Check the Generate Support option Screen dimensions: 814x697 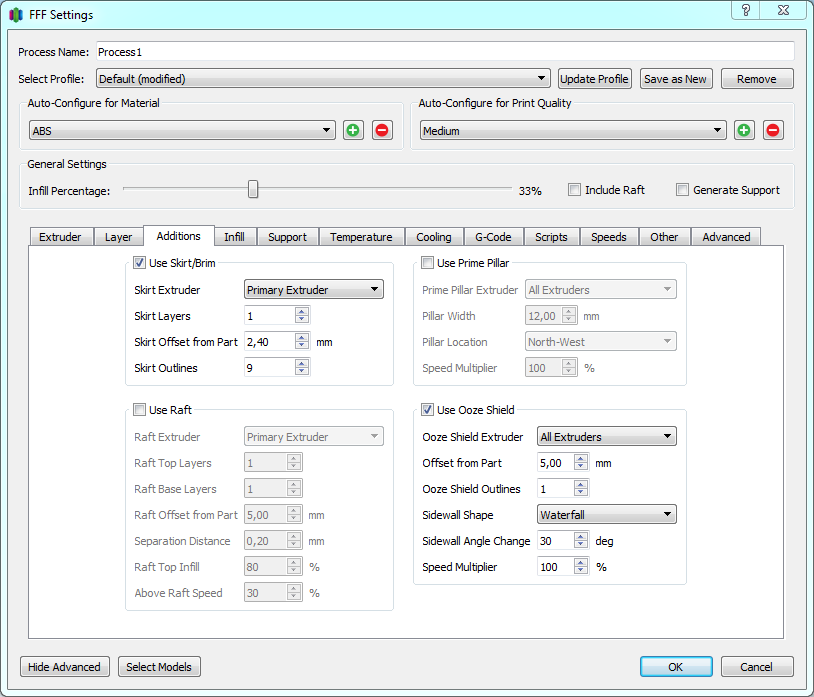coord(683,190)
